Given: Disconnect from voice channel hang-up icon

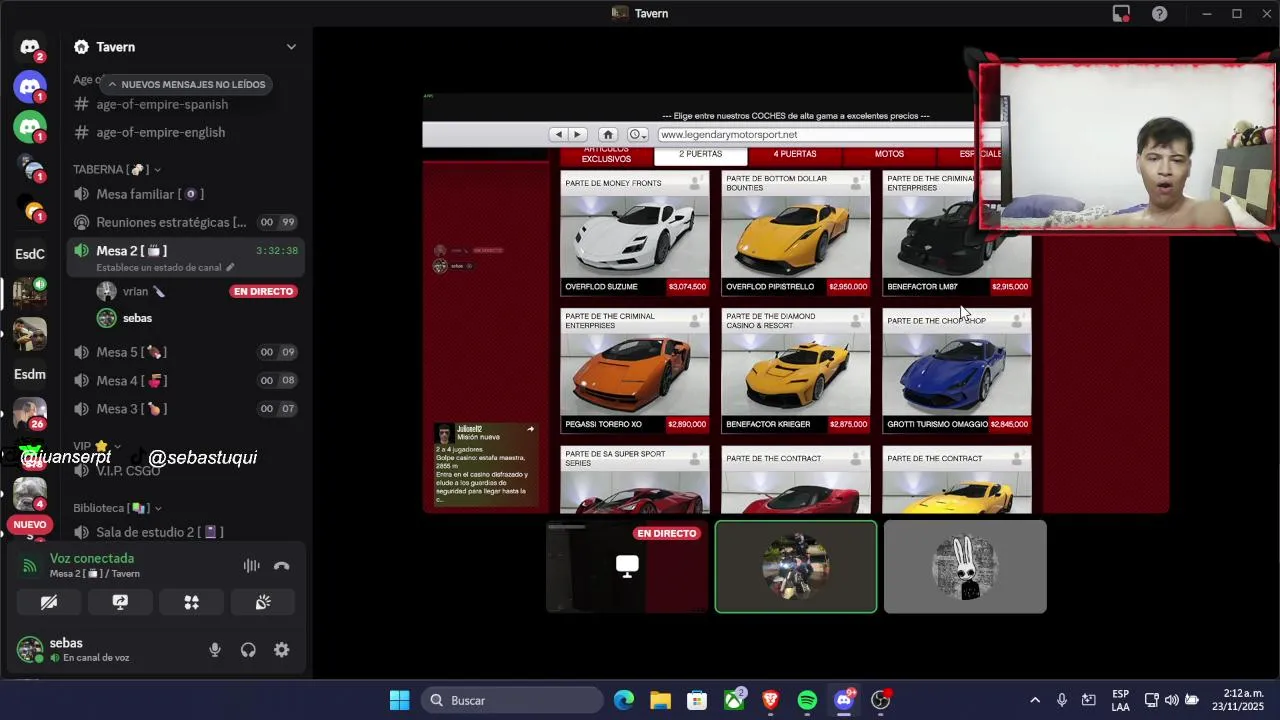Looking at the screenshot, I should (x=282, y=566).
